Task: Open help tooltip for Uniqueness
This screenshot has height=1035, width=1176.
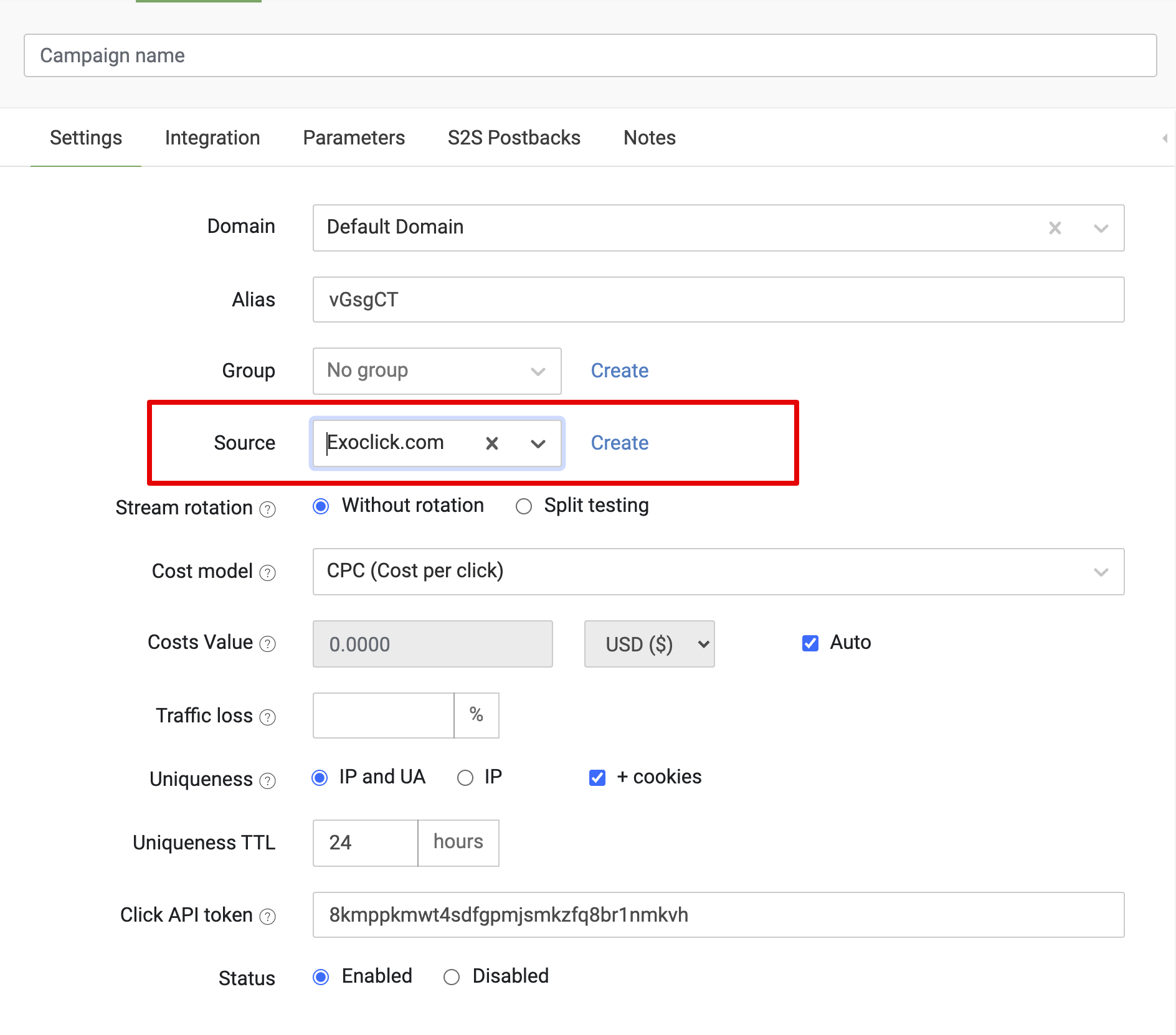Action: click(x=268, y=781)
